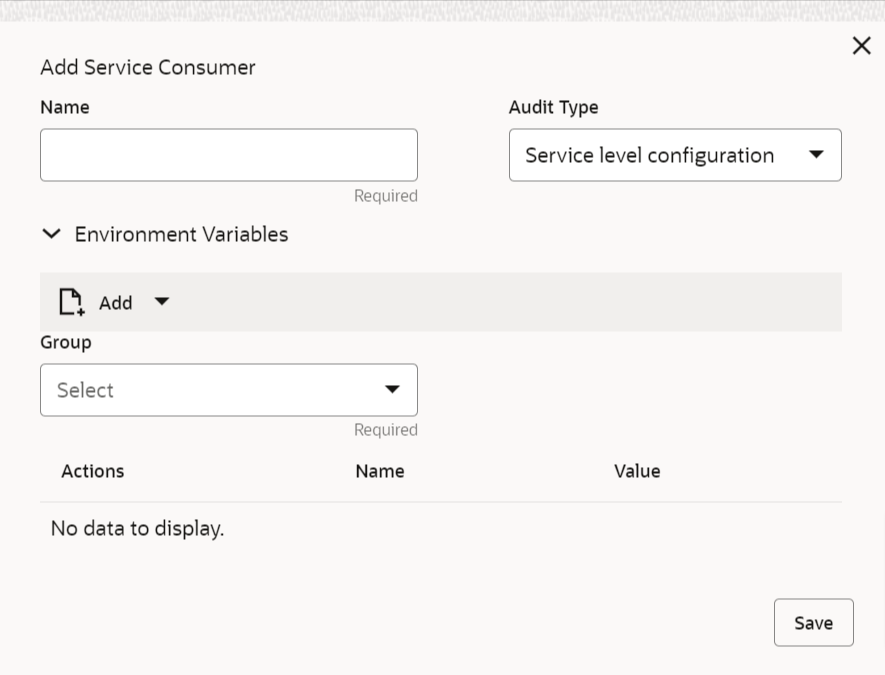Close the Add Service Consumer dialog
This screenshot has height=675, width=885.
(x=861, y=45)
